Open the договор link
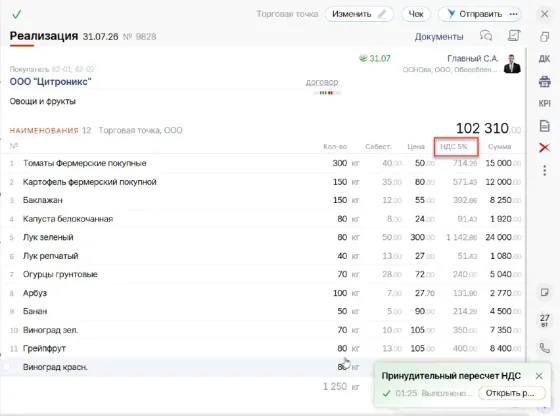The width and height of the screenshot is (560, 416). (x=322, y=82)
